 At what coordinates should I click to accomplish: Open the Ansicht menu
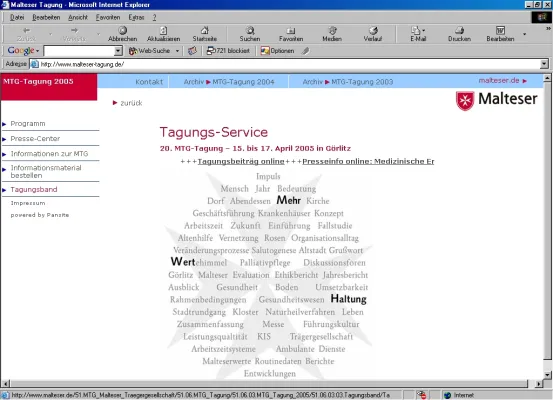[78, 17]
